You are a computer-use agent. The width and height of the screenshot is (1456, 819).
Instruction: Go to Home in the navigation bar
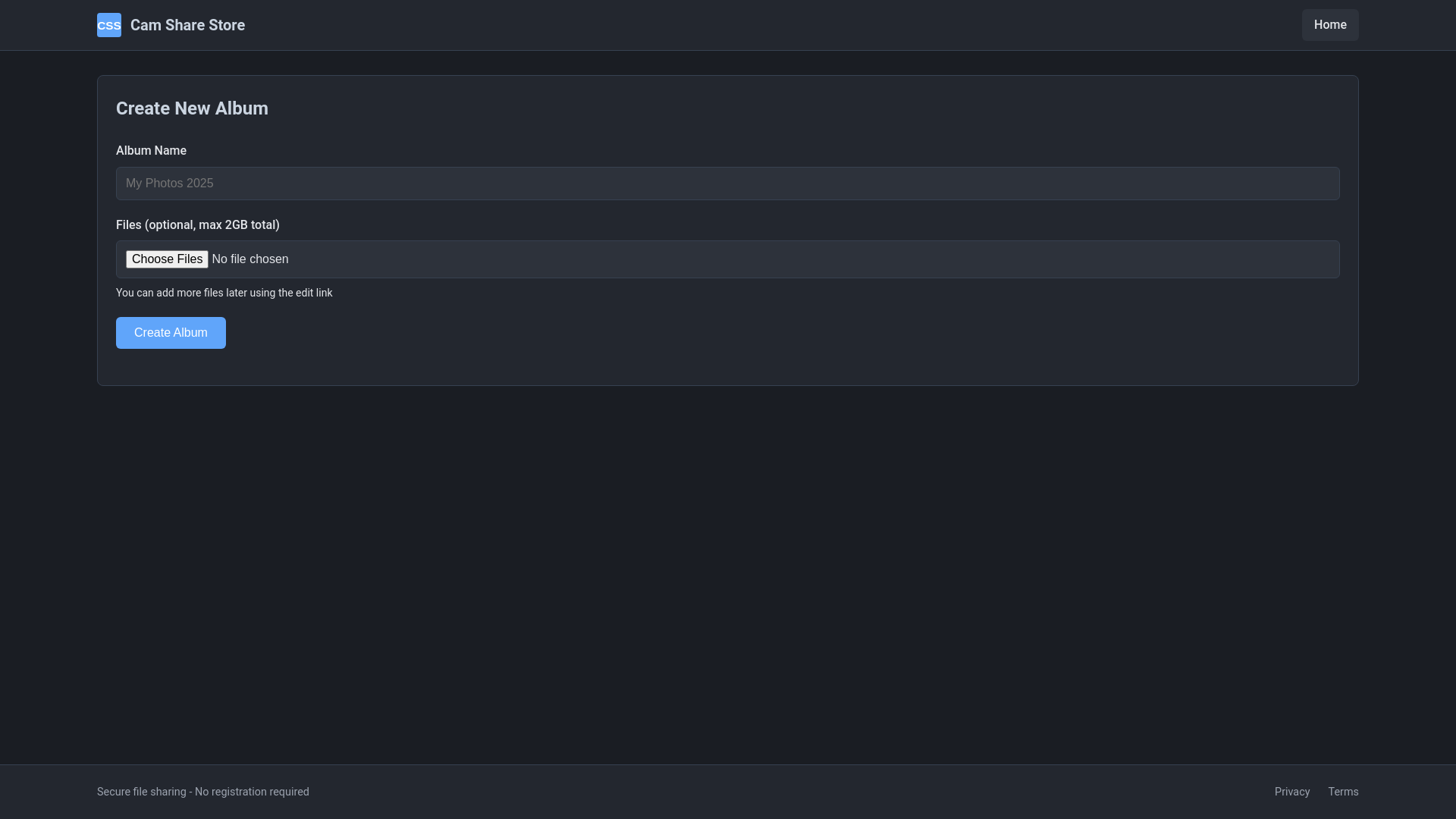tap(1329, 25)
